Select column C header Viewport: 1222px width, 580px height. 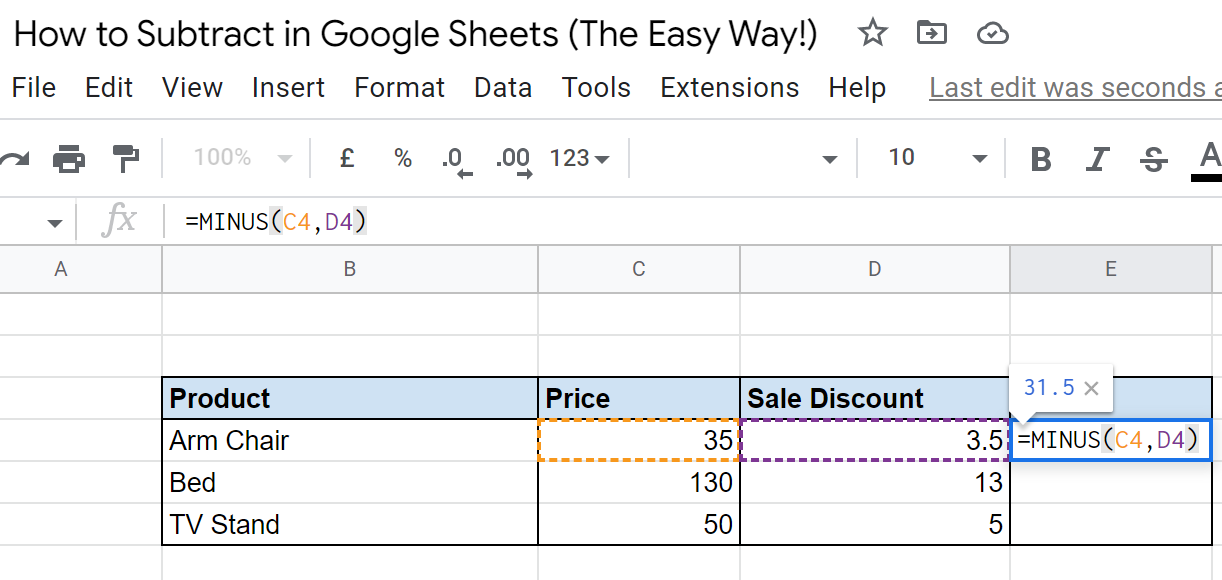[639, 269]
